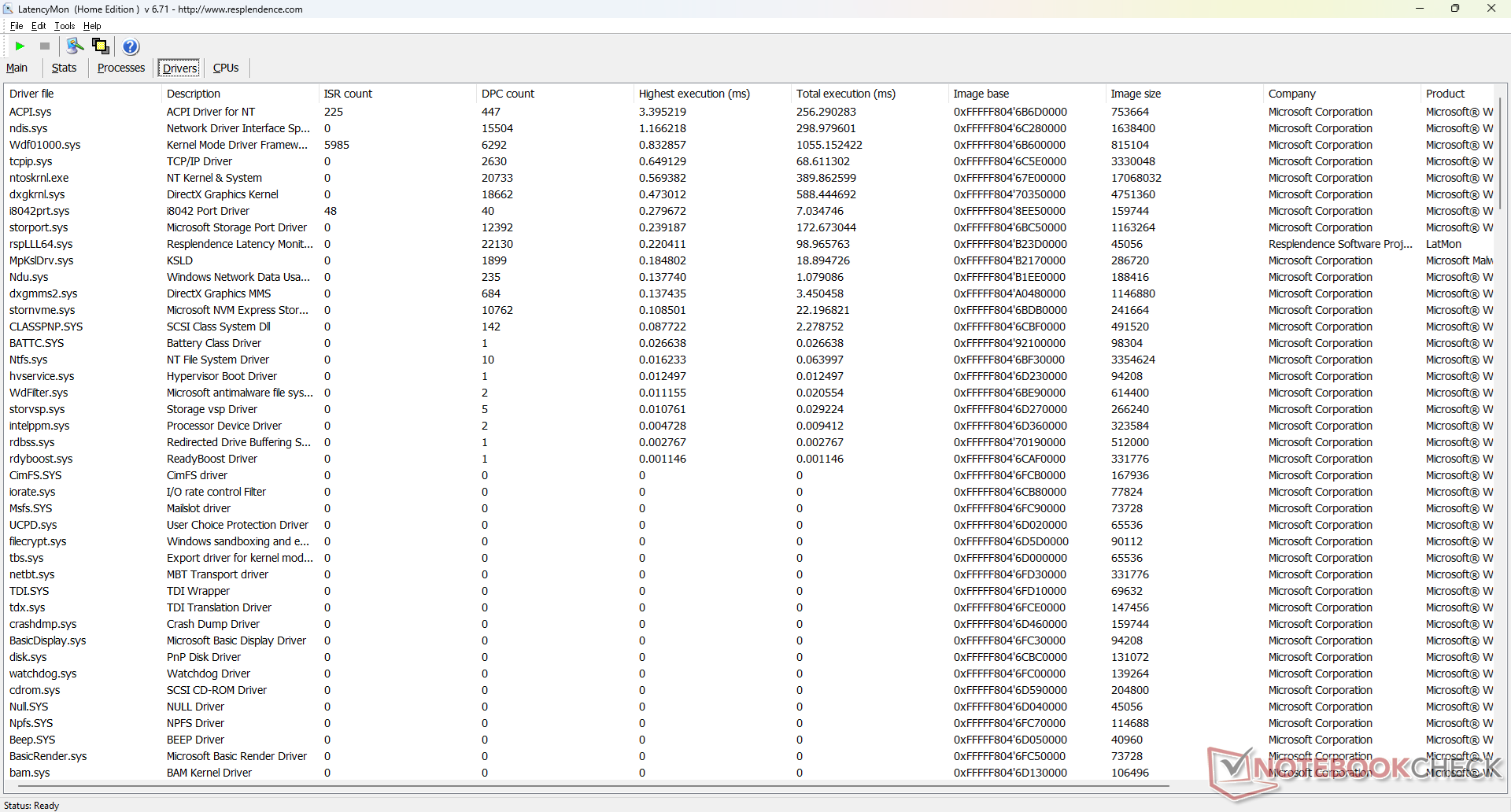Switch to the Processes tab
The width and height of the screenshot is (1511, 812).
tap(120, 68)
